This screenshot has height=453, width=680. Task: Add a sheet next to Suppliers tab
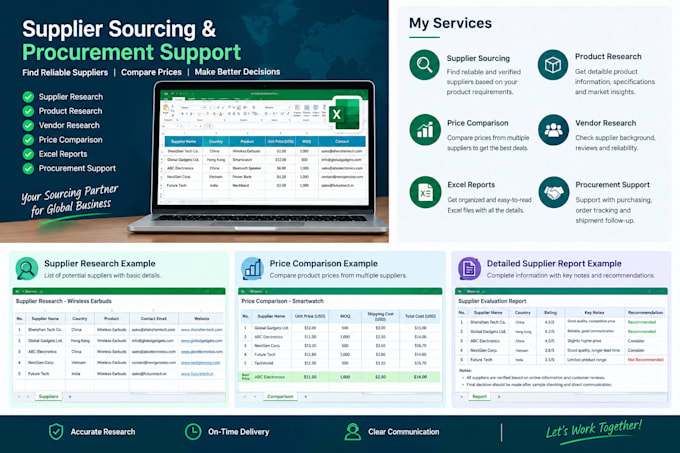(x=70, y=396)
